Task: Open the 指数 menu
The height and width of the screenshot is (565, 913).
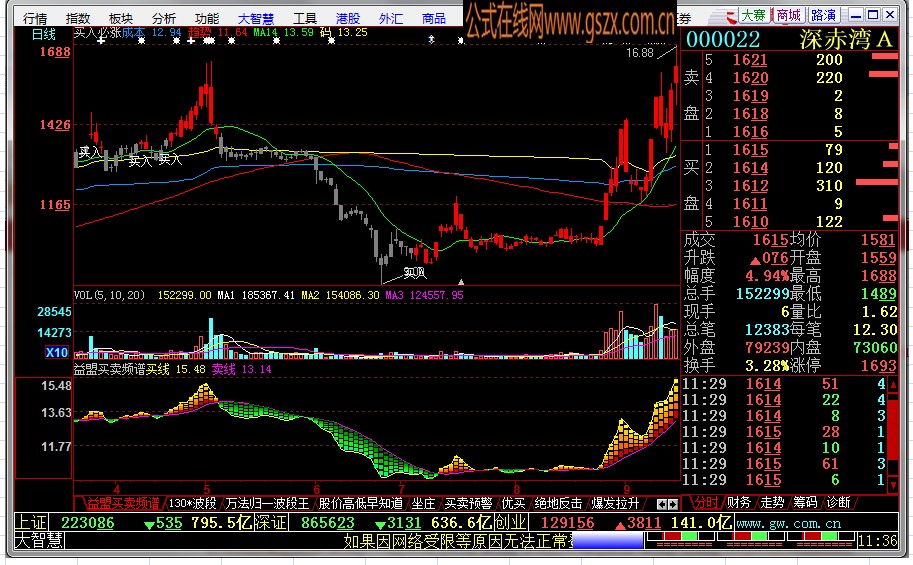Action: 78,19
